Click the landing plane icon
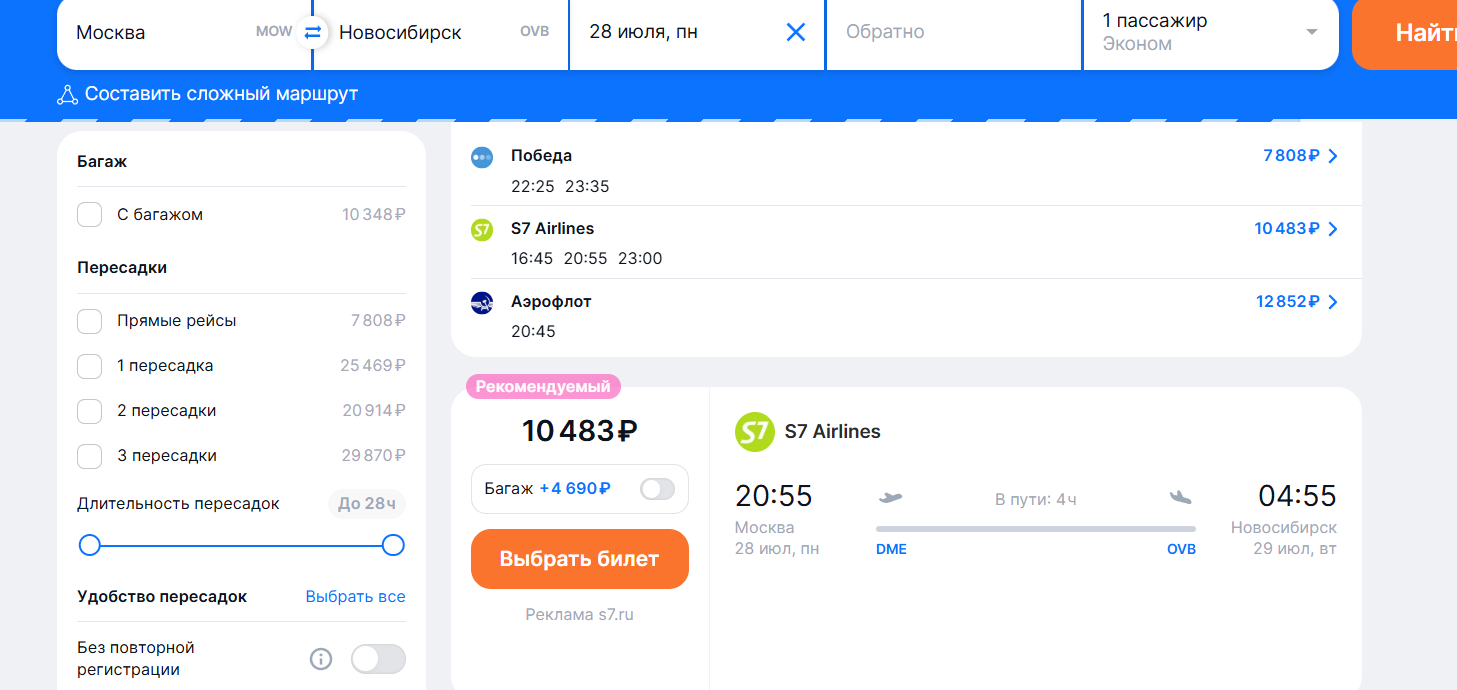Screen dimensions: 1457x690 click(1181, 497)
